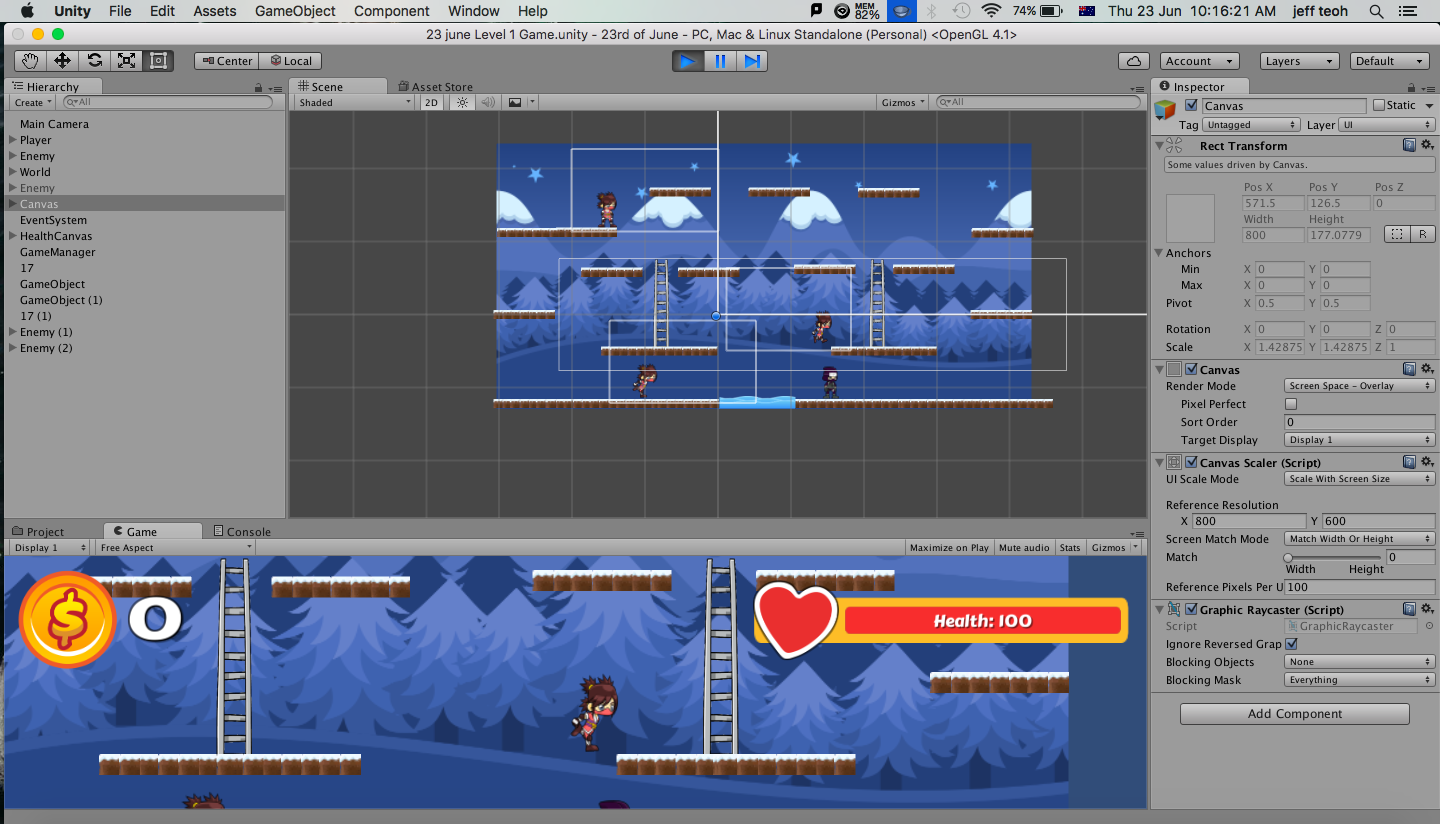Click the Pause button
This screenshot has width=1440, height=824.
pos(720,61)
